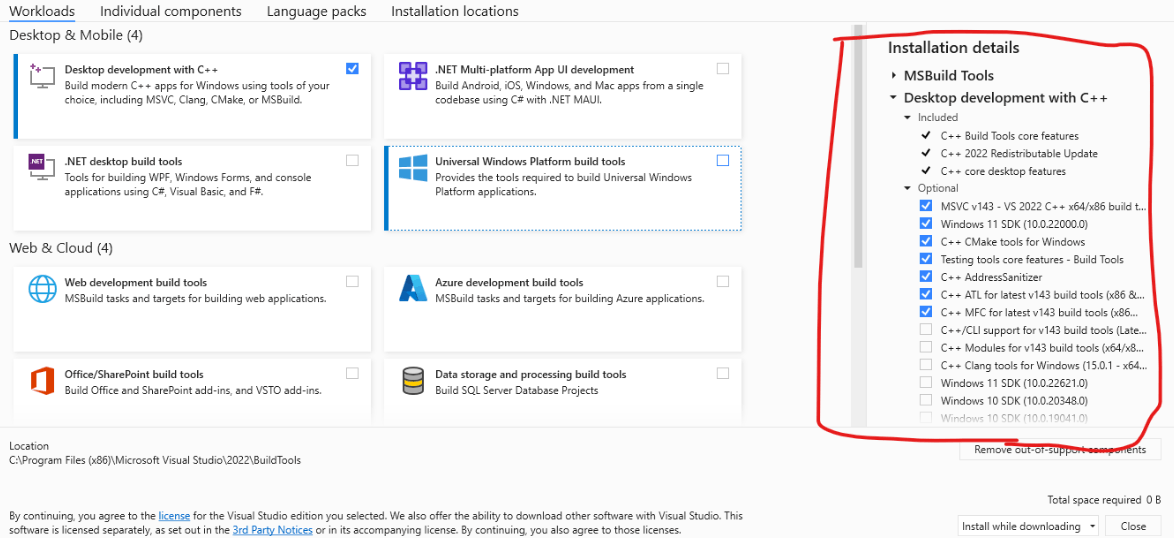Click the Office/SharePoint build tools icon
Image resolution: width=1174 pixels, height=538 pixels.
(x=42, y=381)
